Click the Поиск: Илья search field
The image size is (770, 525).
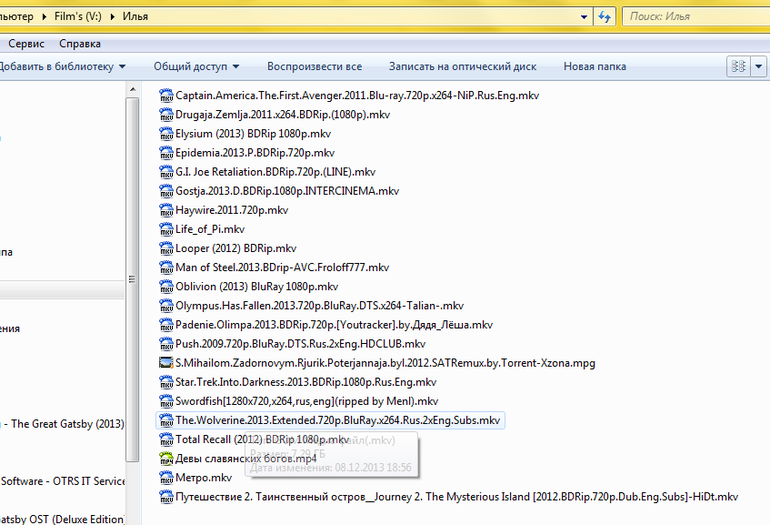point(695,17)
